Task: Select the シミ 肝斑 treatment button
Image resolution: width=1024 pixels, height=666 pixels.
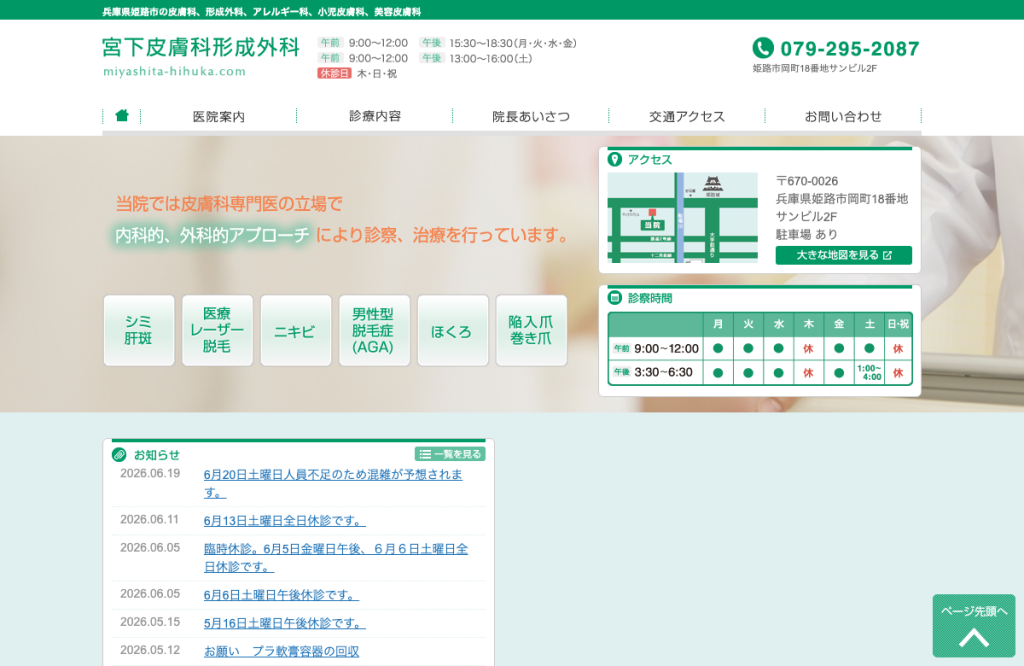Action: (x=139, y=330)
